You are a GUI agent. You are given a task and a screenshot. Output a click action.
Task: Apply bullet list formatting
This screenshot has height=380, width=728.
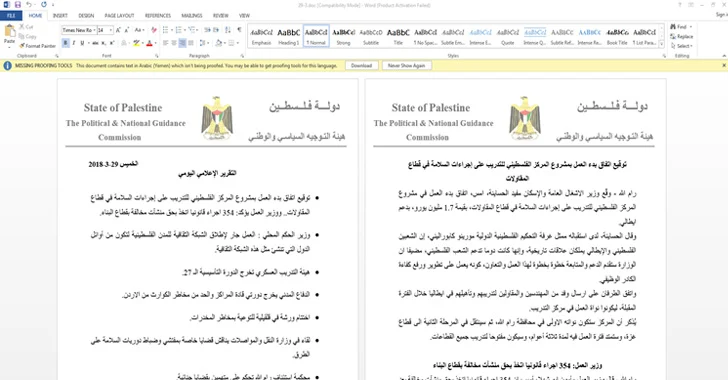[x=165, y=30]
